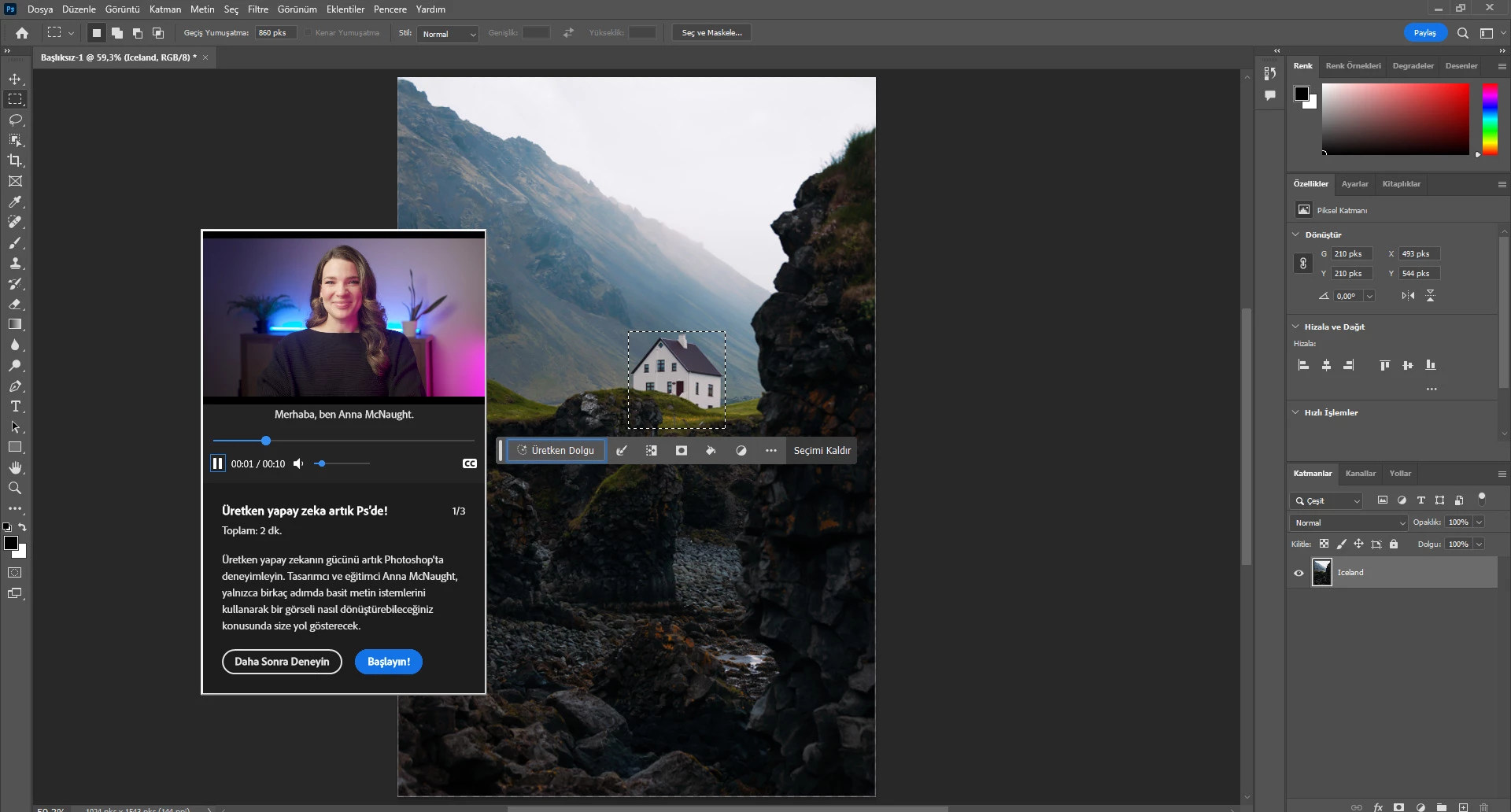Select the Rectangular Marquee tool
1511x812 pixels.
click(x=15, y=99)
